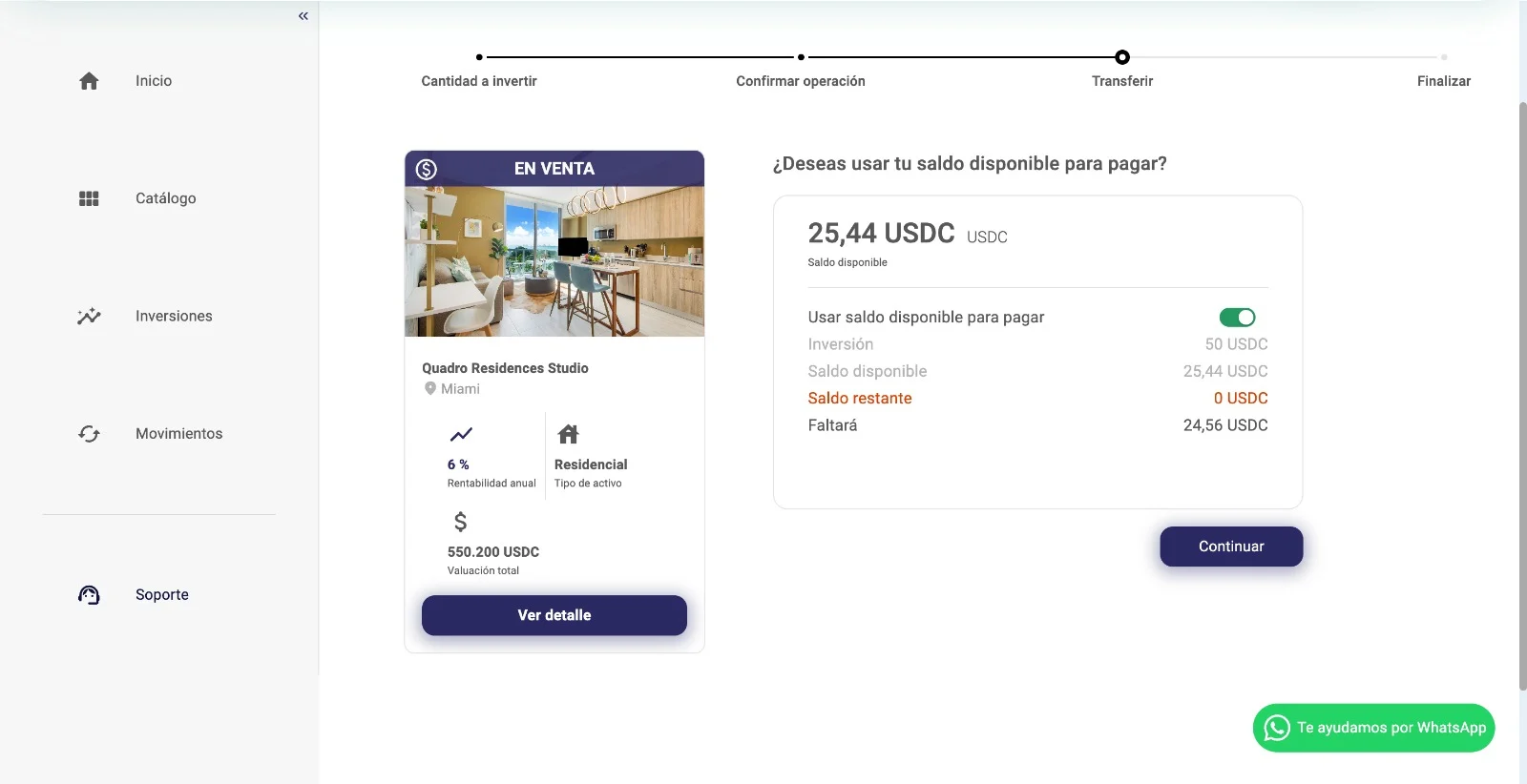The width and height of the screenshot is (1527, 784).
Task: Select the 'Cantidad a invertir' step
Action: click(x=479, y=81)
